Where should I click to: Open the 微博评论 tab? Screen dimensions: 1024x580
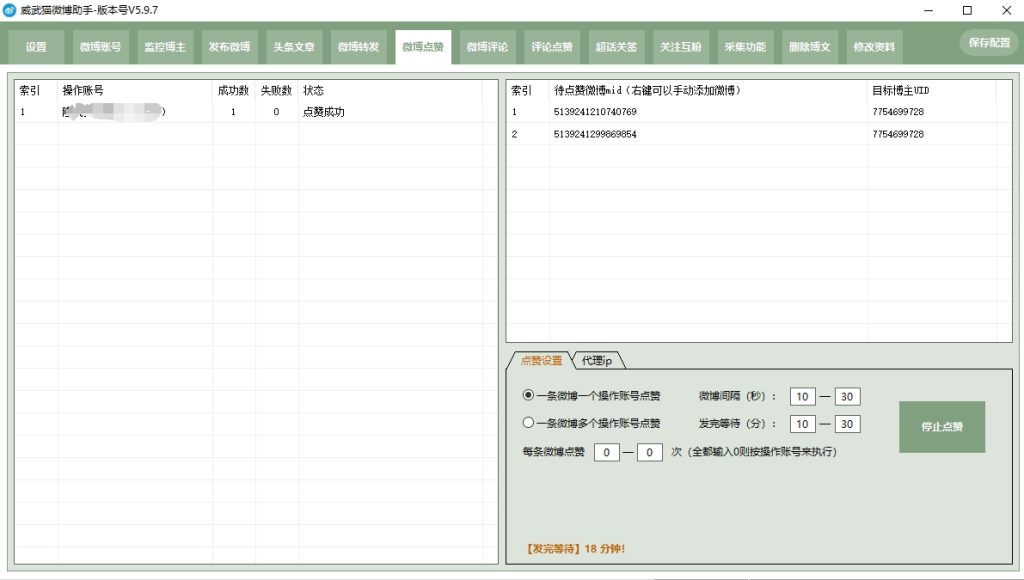[x=486, y=46]
